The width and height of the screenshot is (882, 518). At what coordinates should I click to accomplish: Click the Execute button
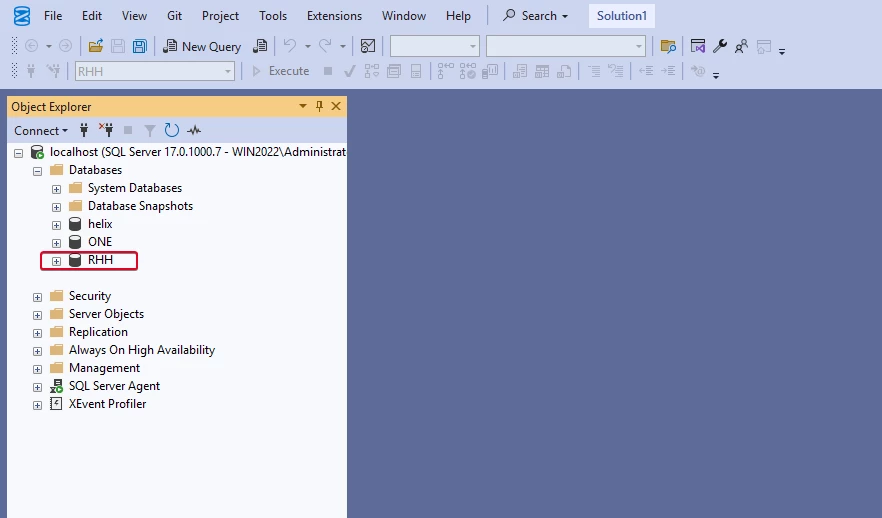[280, 71]
